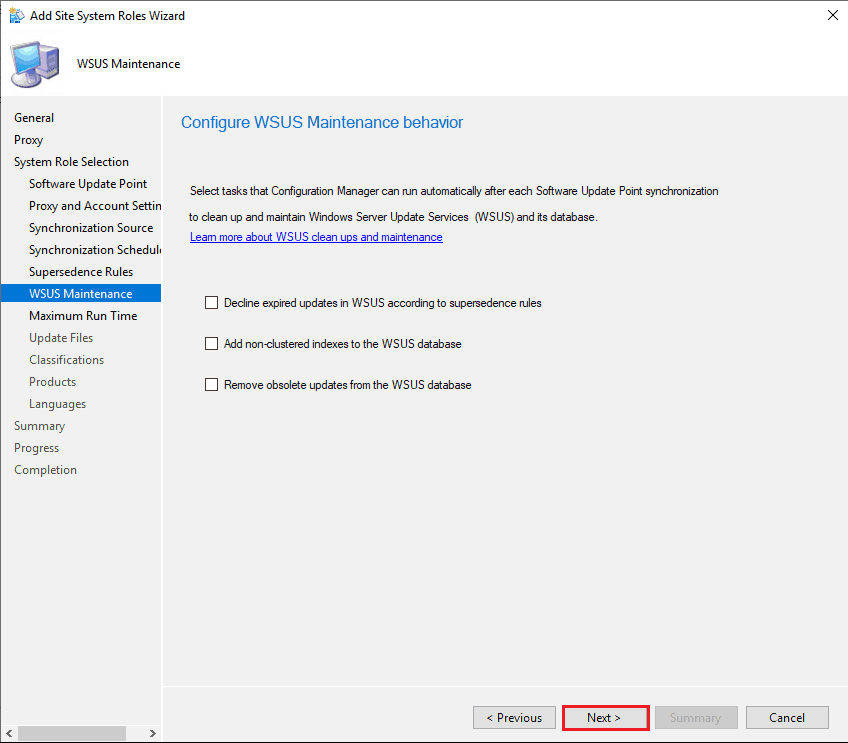
Task: Enable Decline expired updates in WSUS checkbox
Action: point(211,302)
